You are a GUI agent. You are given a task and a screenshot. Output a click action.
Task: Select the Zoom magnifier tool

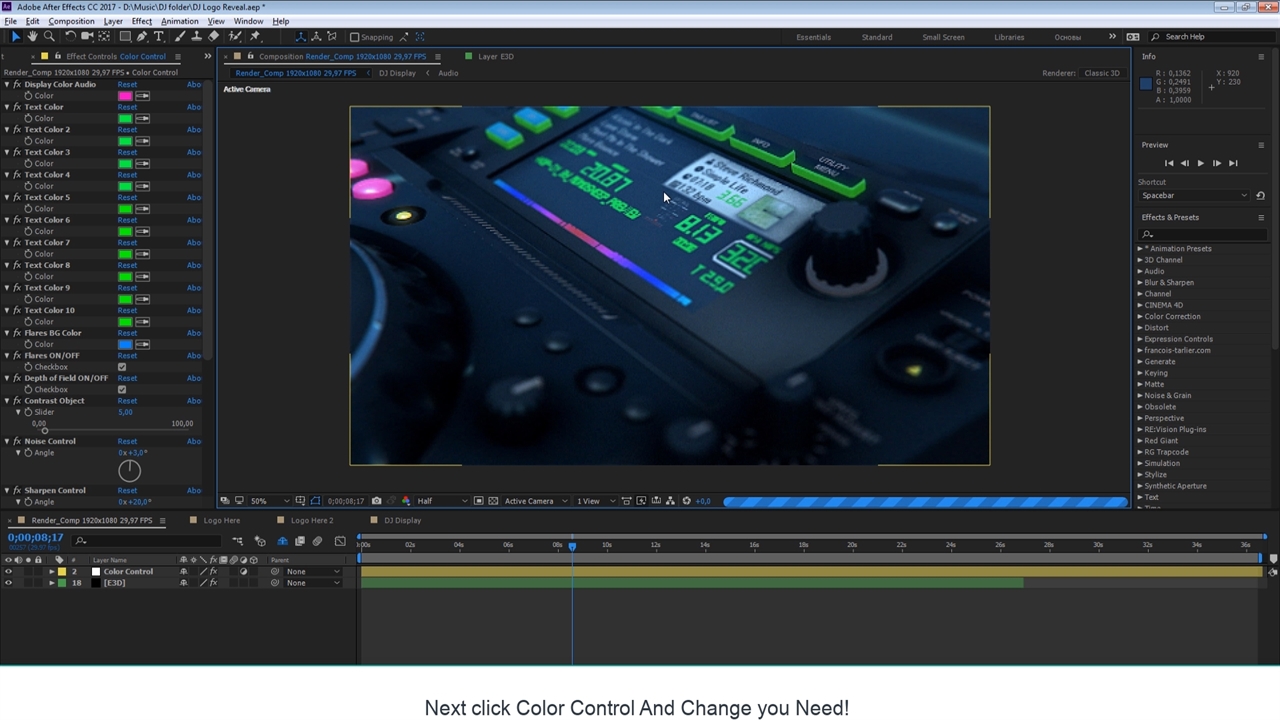coord(49,37)
